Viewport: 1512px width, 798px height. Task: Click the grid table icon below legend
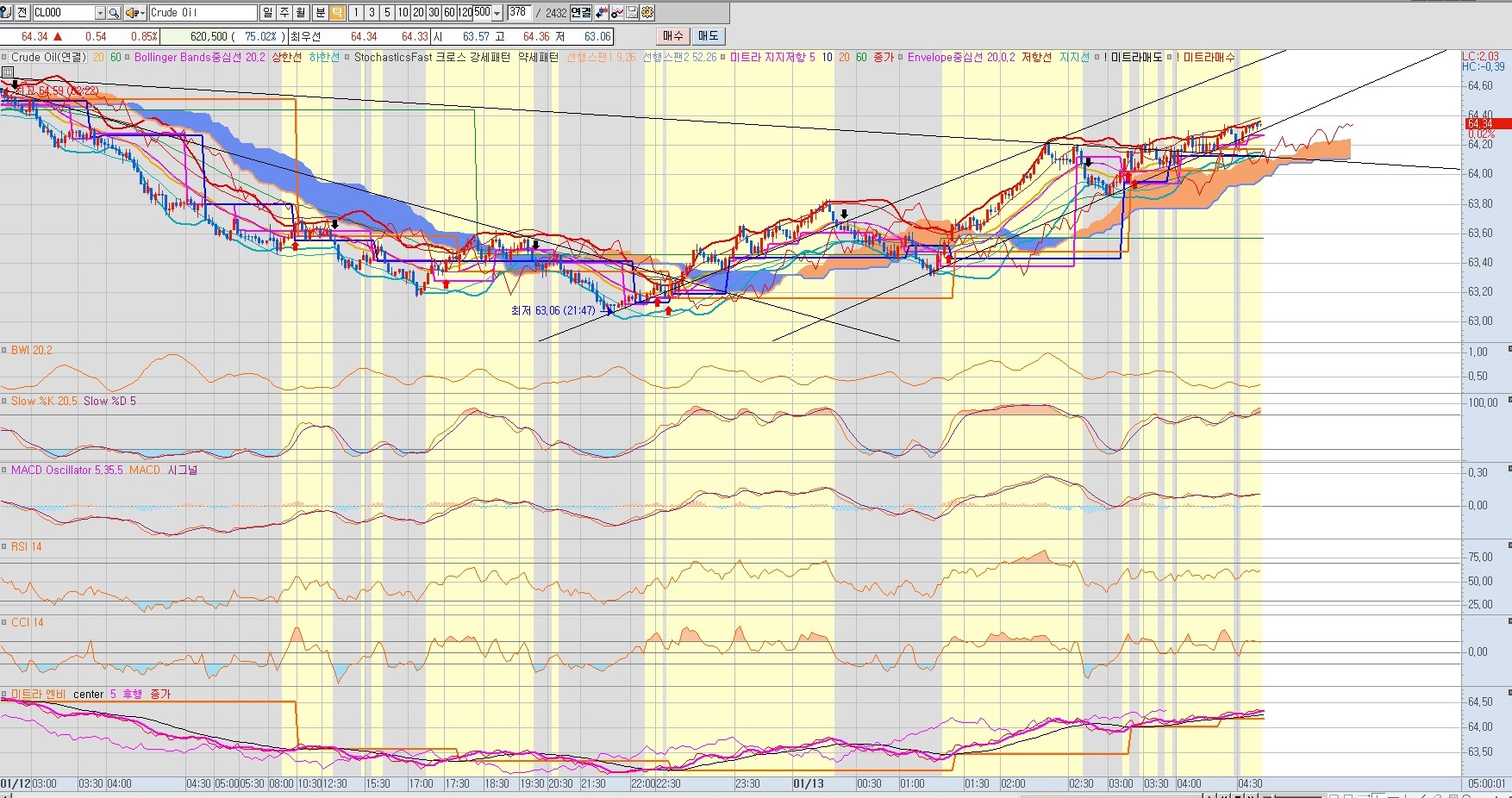point(8,72)
